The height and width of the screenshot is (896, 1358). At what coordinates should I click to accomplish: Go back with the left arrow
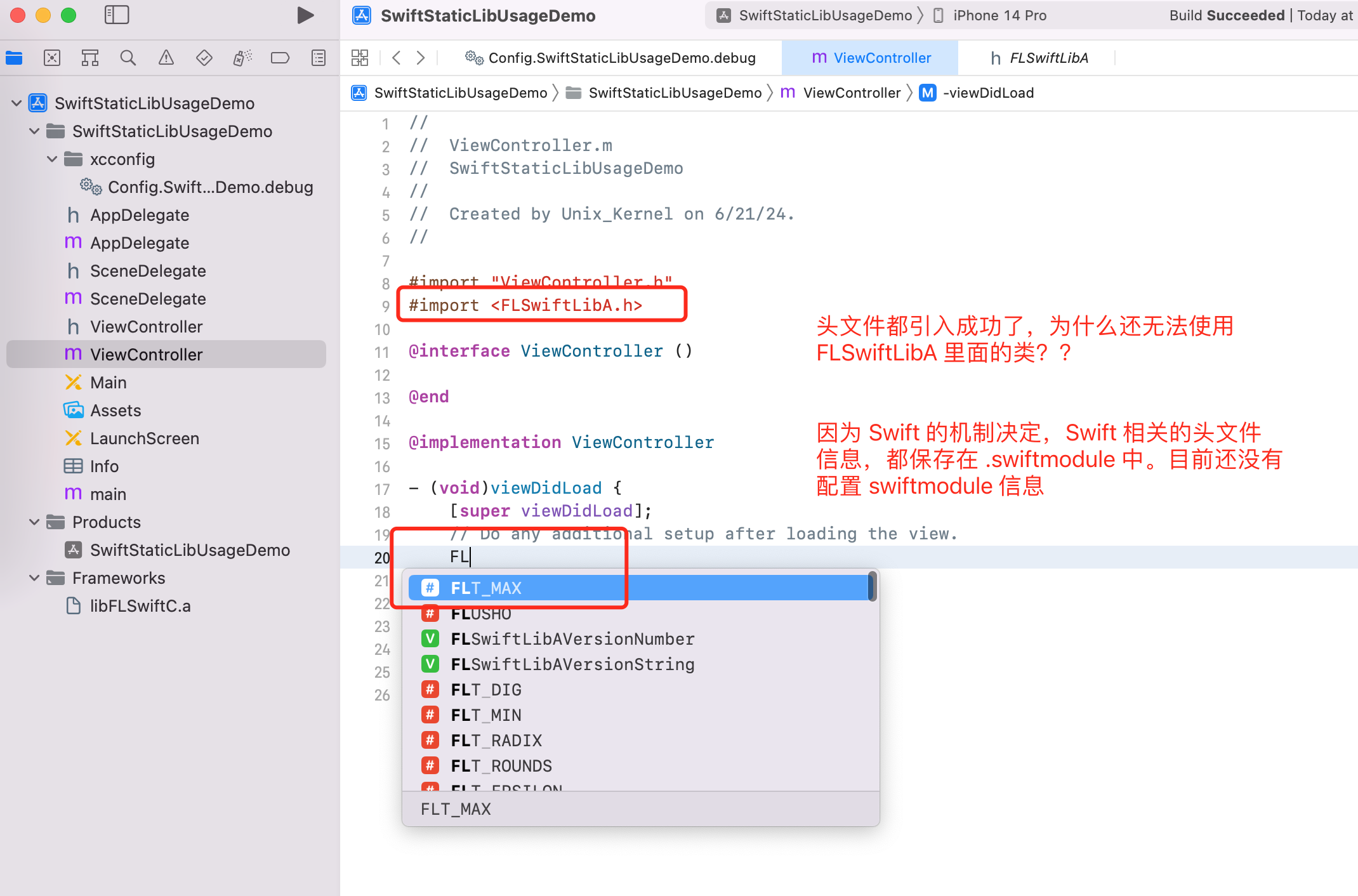tap(397, 58)
